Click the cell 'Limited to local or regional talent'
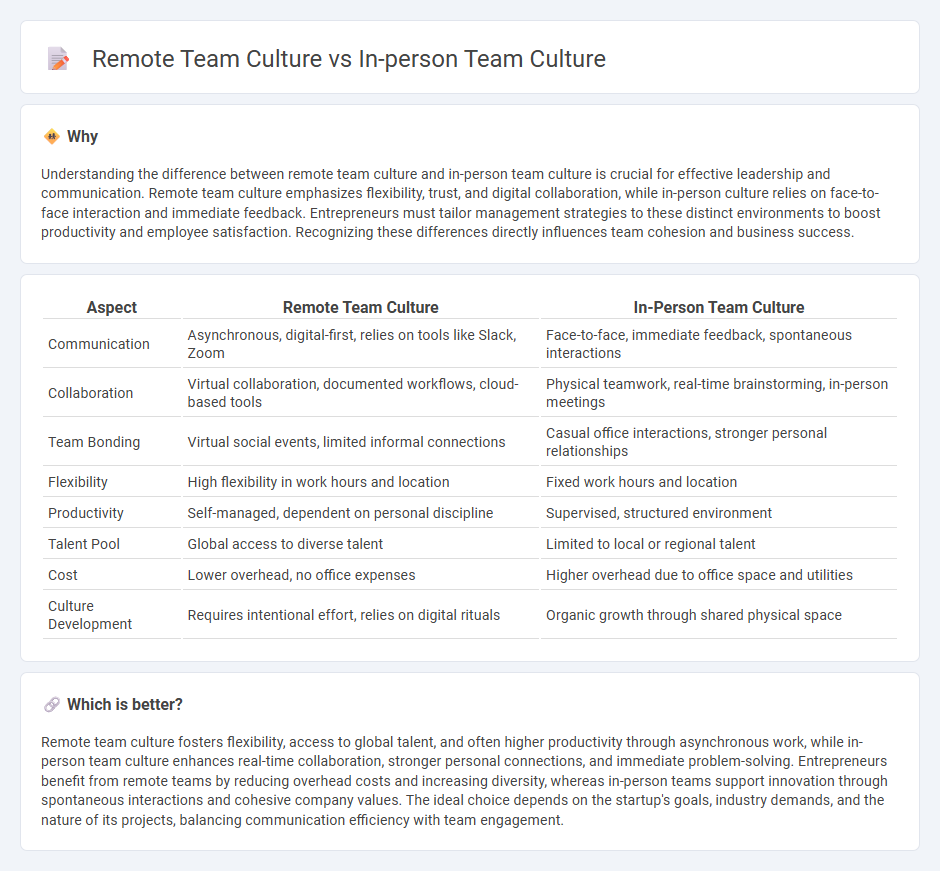Image resolution: width=940 pixels, height=871 pixels. [x=719, y=544]
